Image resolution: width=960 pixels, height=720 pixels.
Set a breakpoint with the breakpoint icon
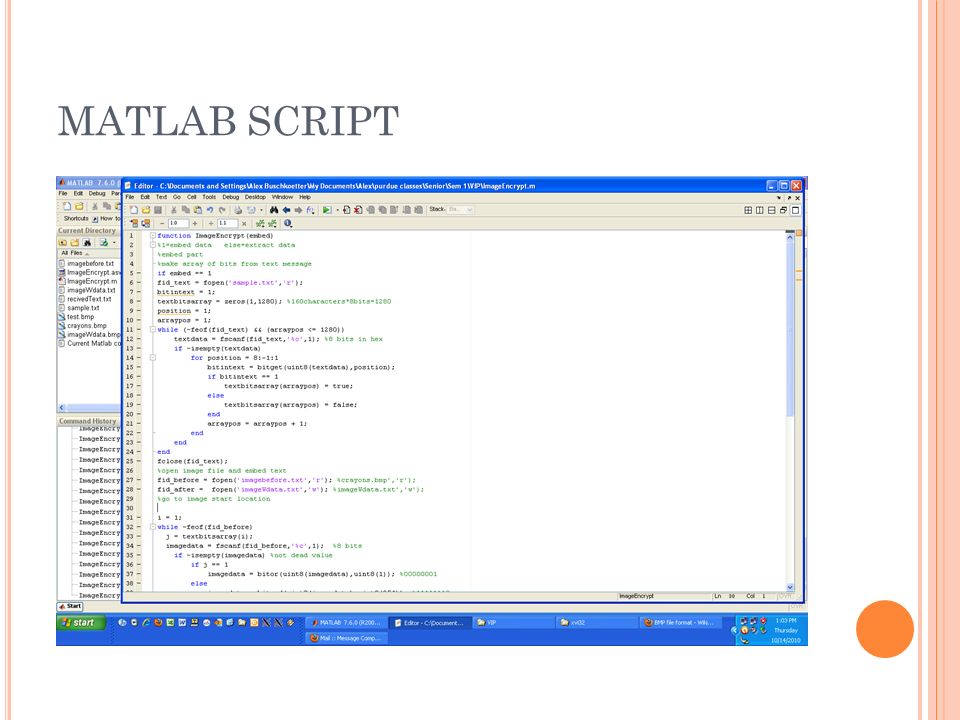(x=347, y=210)
